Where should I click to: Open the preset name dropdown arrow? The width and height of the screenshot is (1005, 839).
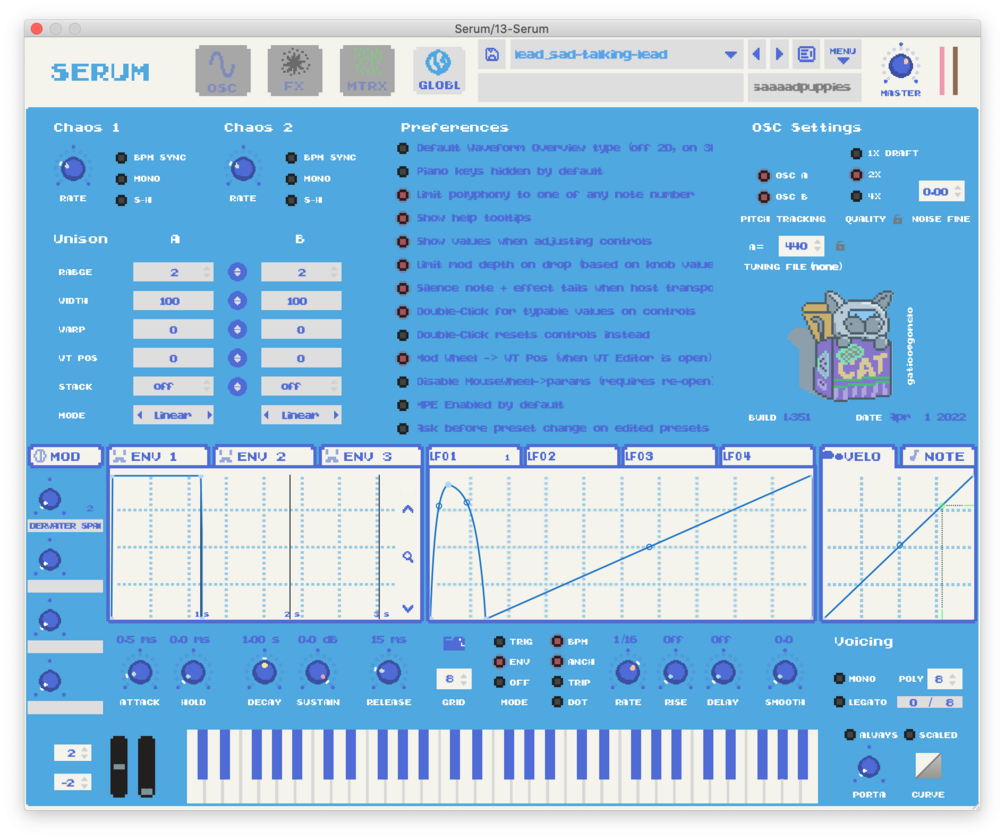pos(730,54)
